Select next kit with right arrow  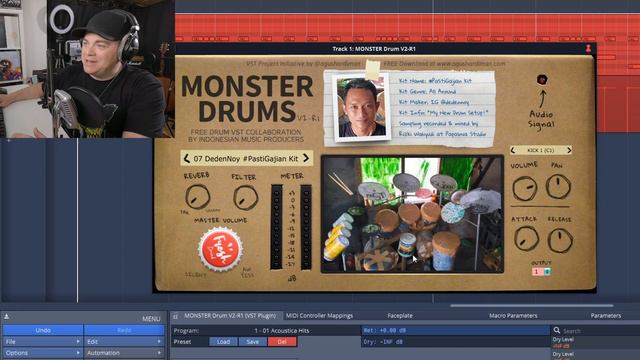click(x=306, y=158)
